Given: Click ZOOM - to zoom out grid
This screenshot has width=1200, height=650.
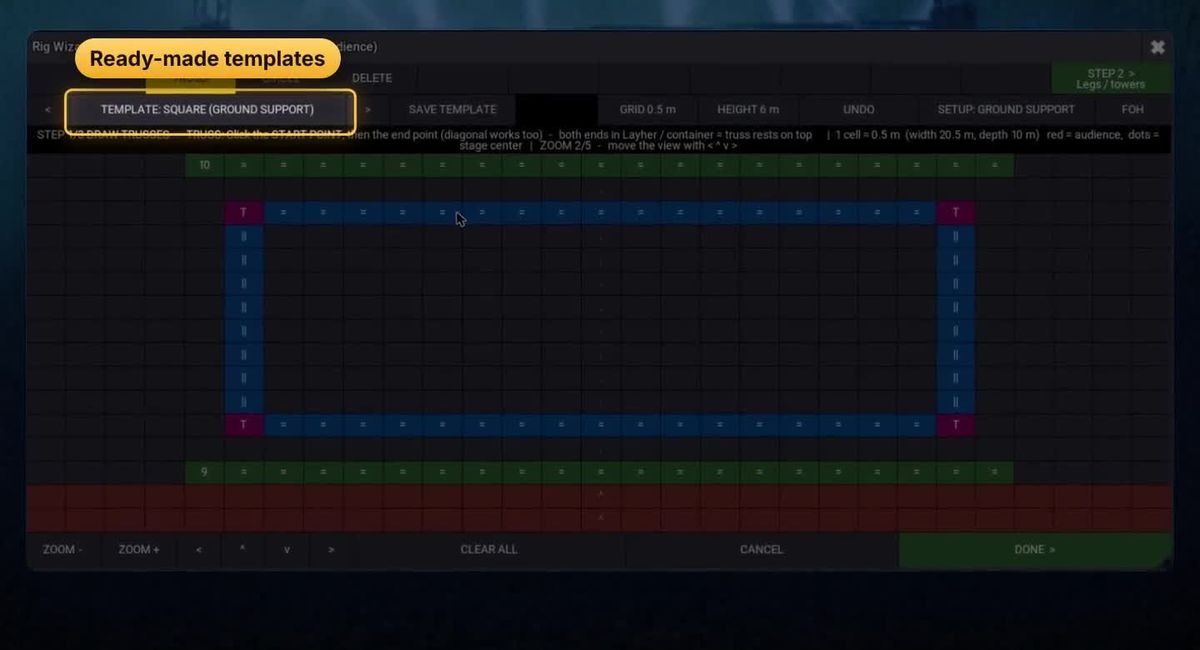Looking at the screenshot, I should pyautogui.click(x=63, y=549).
